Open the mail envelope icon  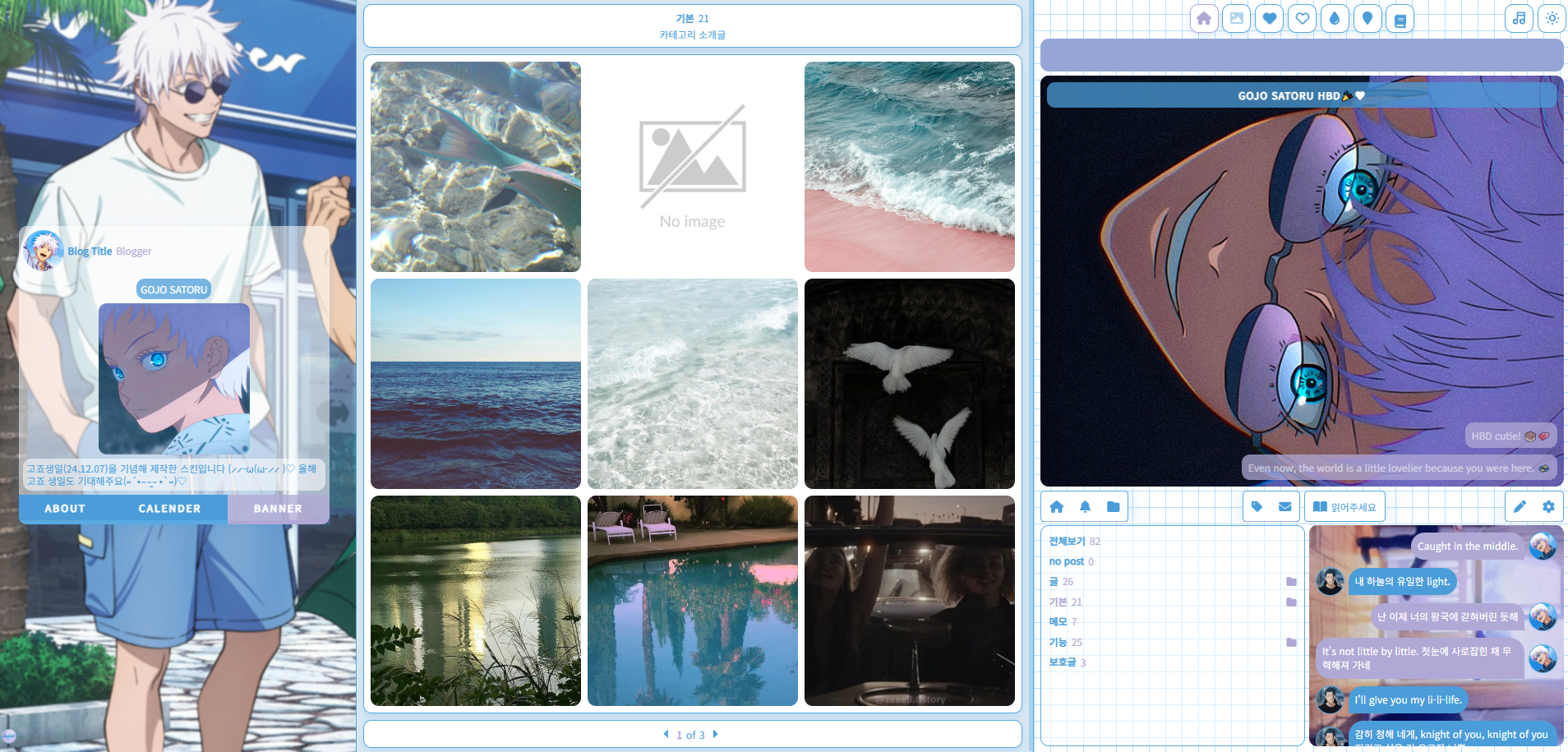(1284, 507)
